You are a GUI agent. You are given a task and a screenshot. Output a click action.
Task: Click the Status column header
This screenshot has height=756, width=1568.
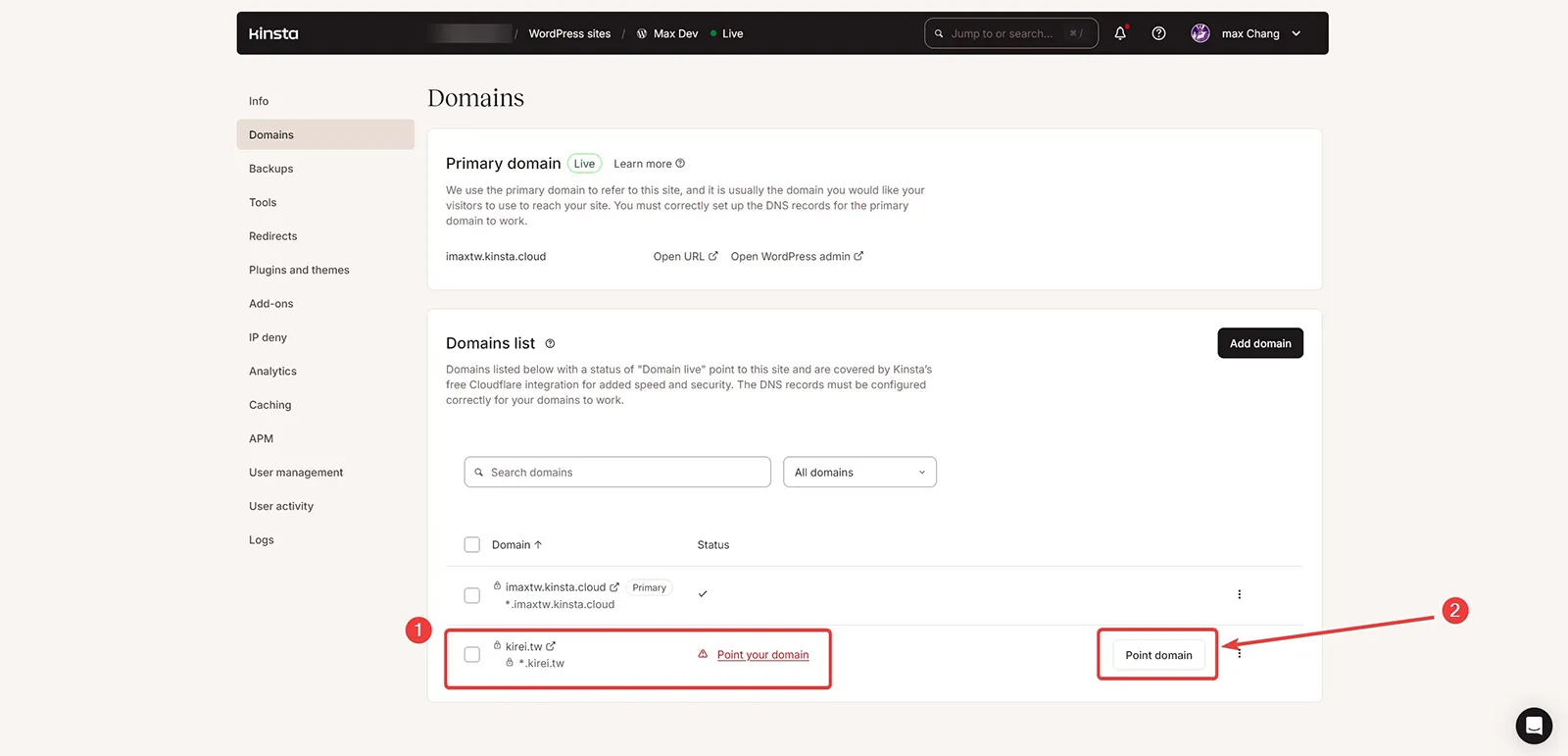pos(713,545)
